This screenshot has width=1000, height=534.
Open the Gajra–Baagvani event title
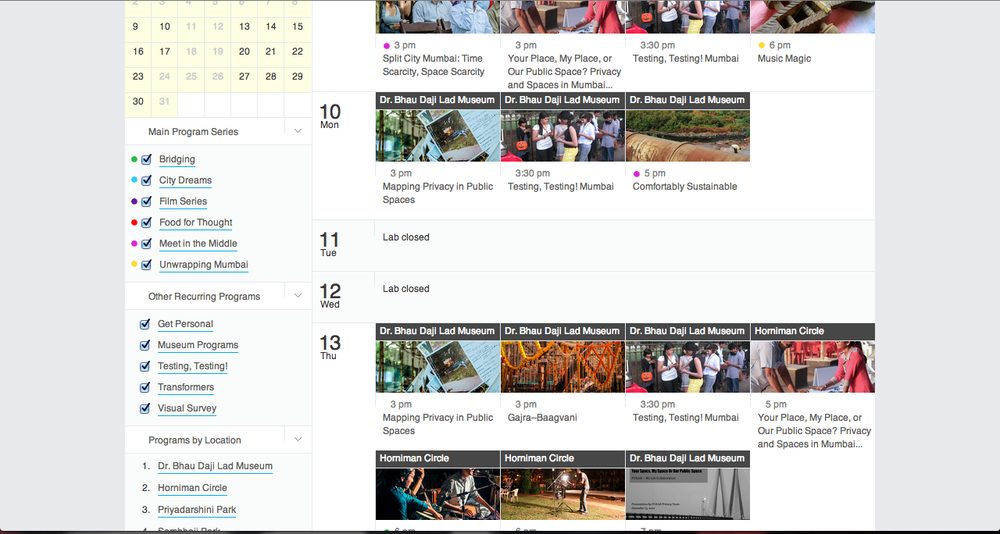coord(543,418)
